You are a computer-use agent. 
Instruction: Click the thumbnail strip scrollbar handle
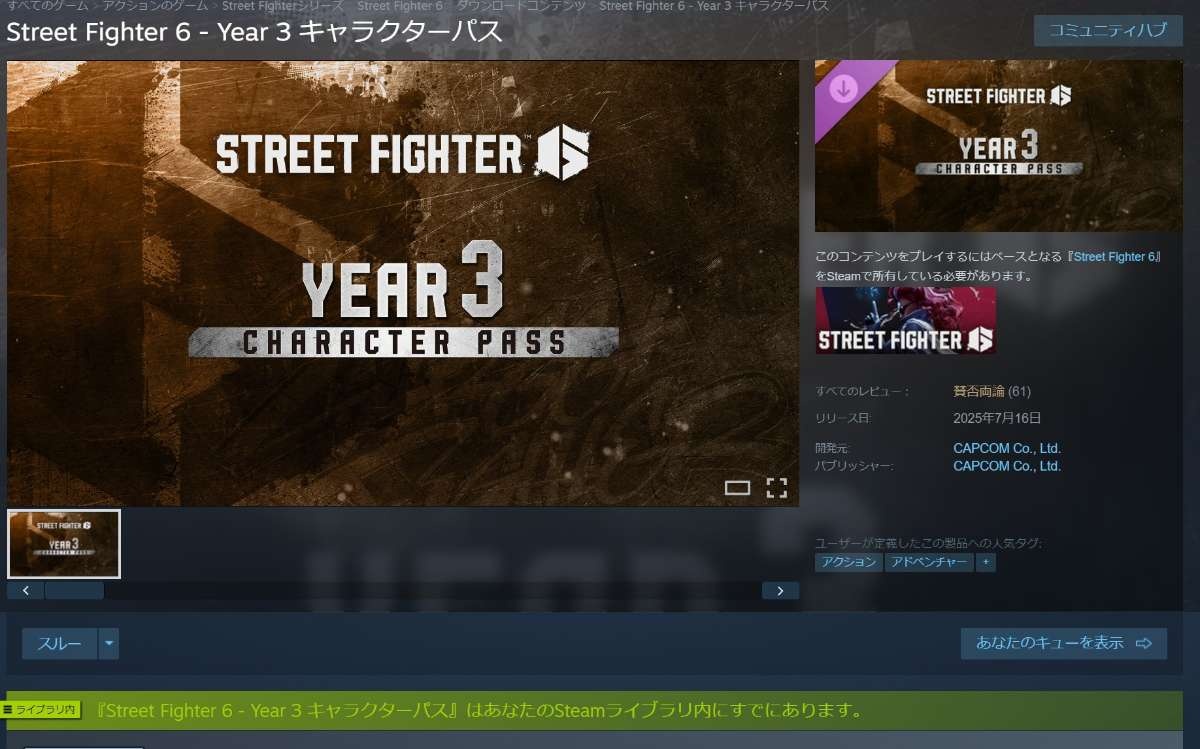coord(74,590)
